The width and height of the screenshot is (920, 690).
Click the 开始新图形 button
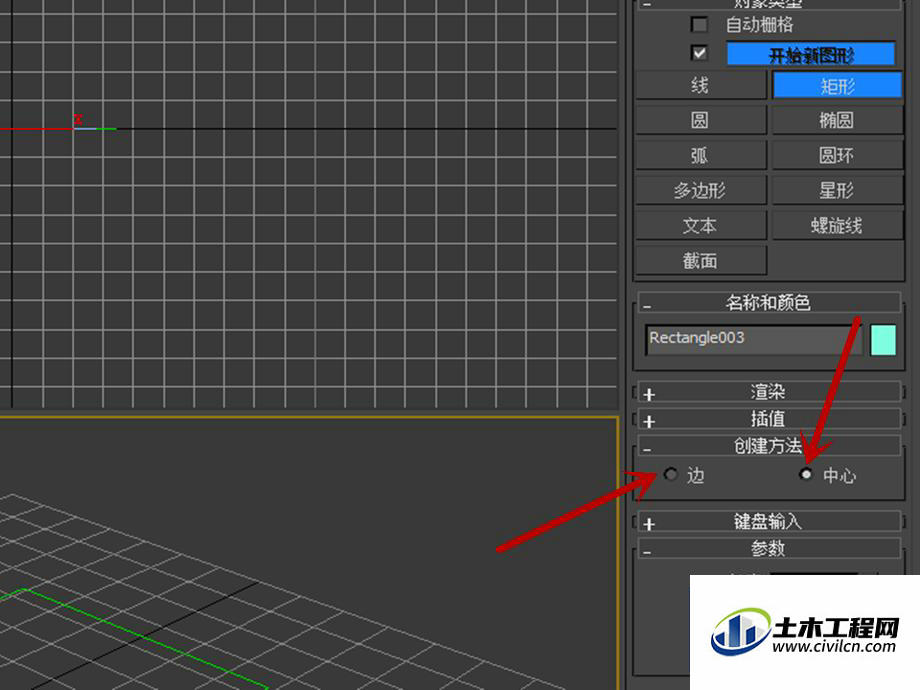click(811, 55)
